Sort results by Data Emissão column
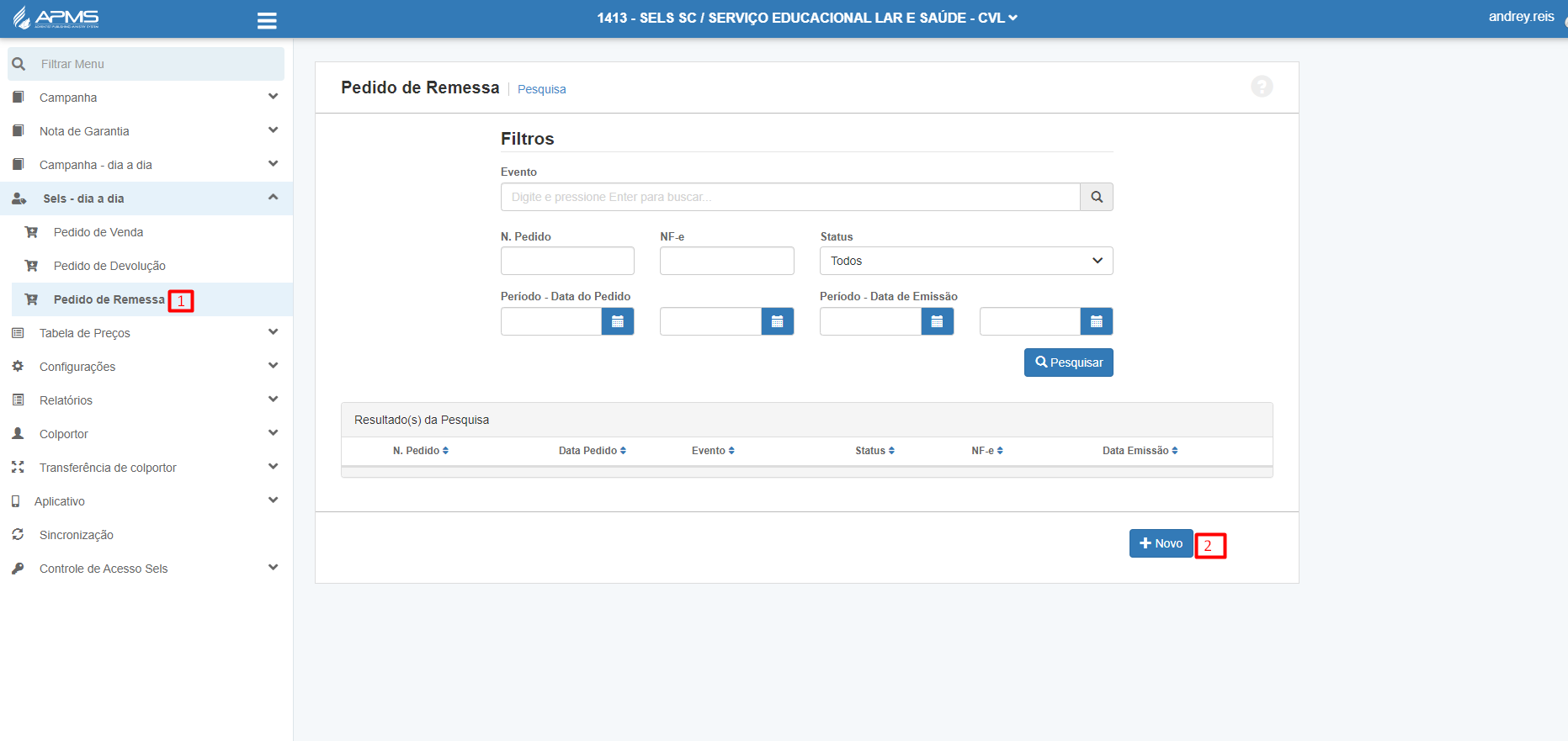The width and height of the screenshot is (1568, 741). (x=1140, y=451)
